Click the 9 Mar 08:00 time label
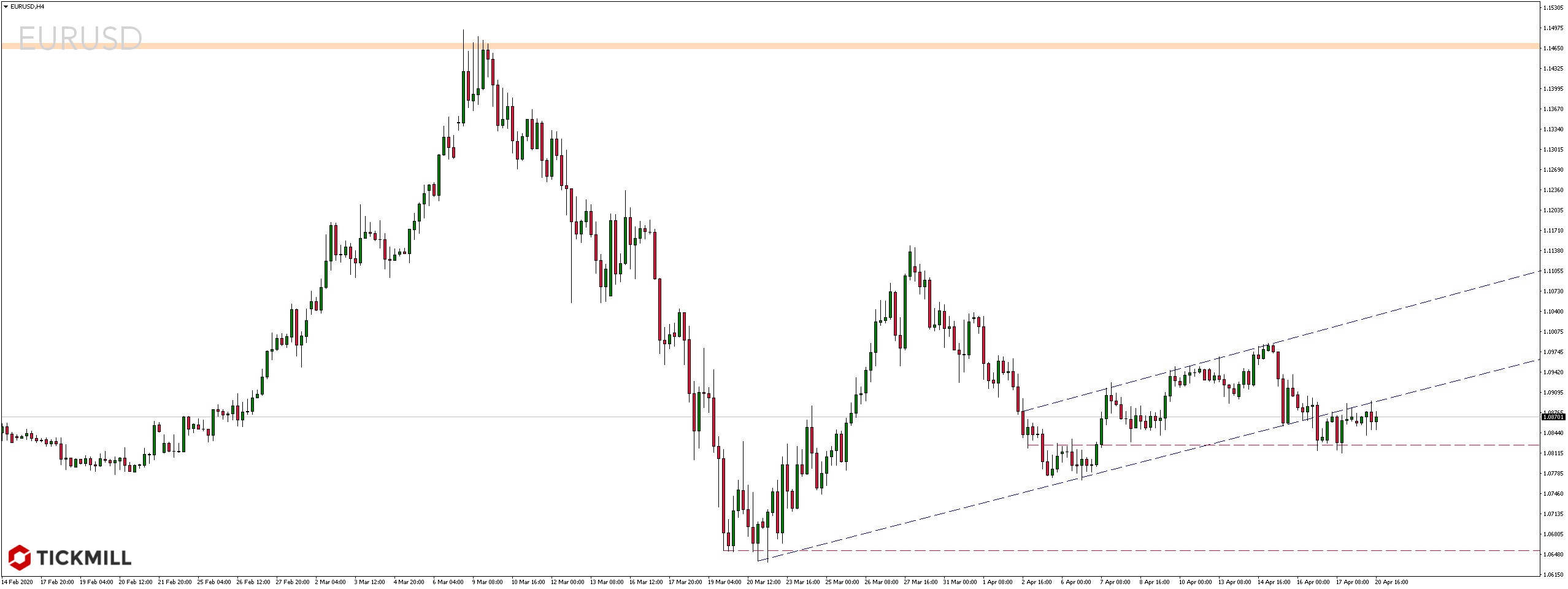 (x=487, y=582)
